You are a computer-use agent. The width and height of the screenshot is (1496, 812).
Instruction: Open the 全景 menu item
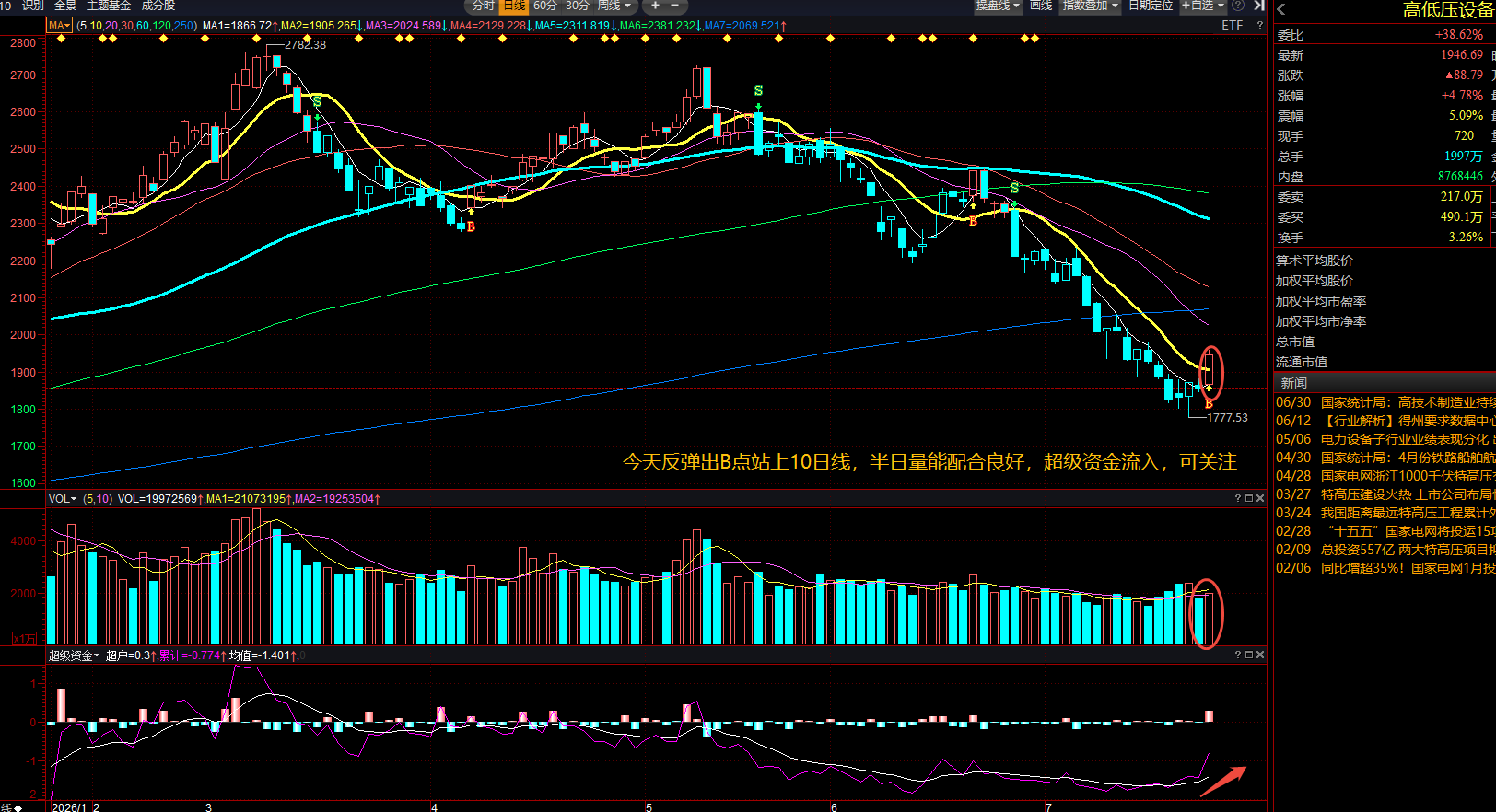pyautogui.click(x=65, y=6)
